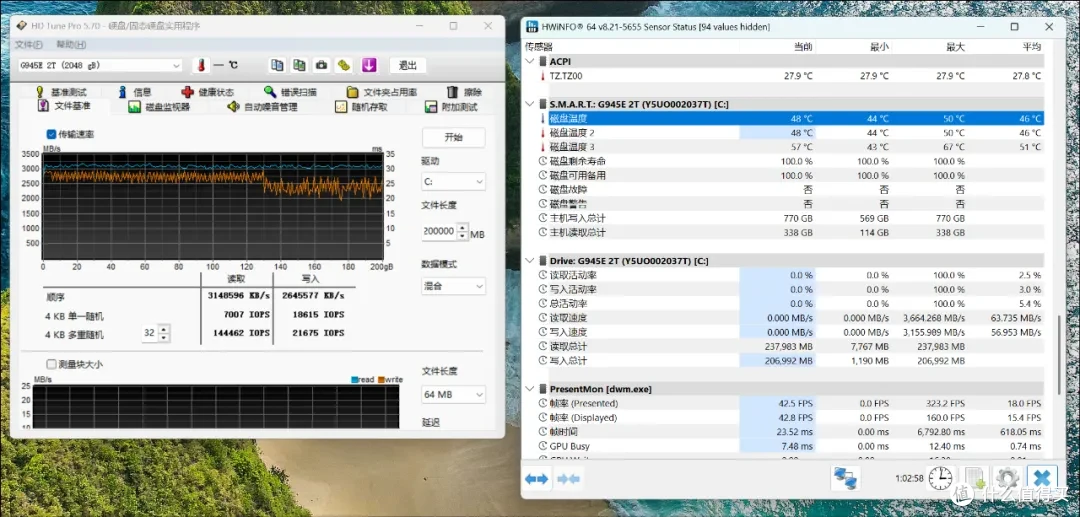This screenshot has height=517, width=1080.
Task: Collapse the Drive: G945E 2T group
Action: pos(530,261)
